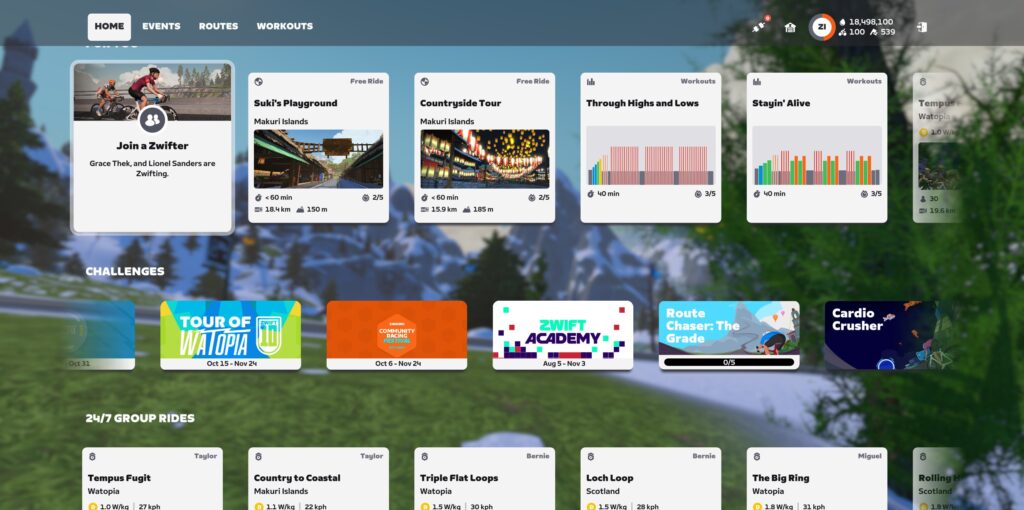This screenshot has width=1024, height=510.
Task: Open Countryside Tour lantern preview image
Action: pos(485,159)
